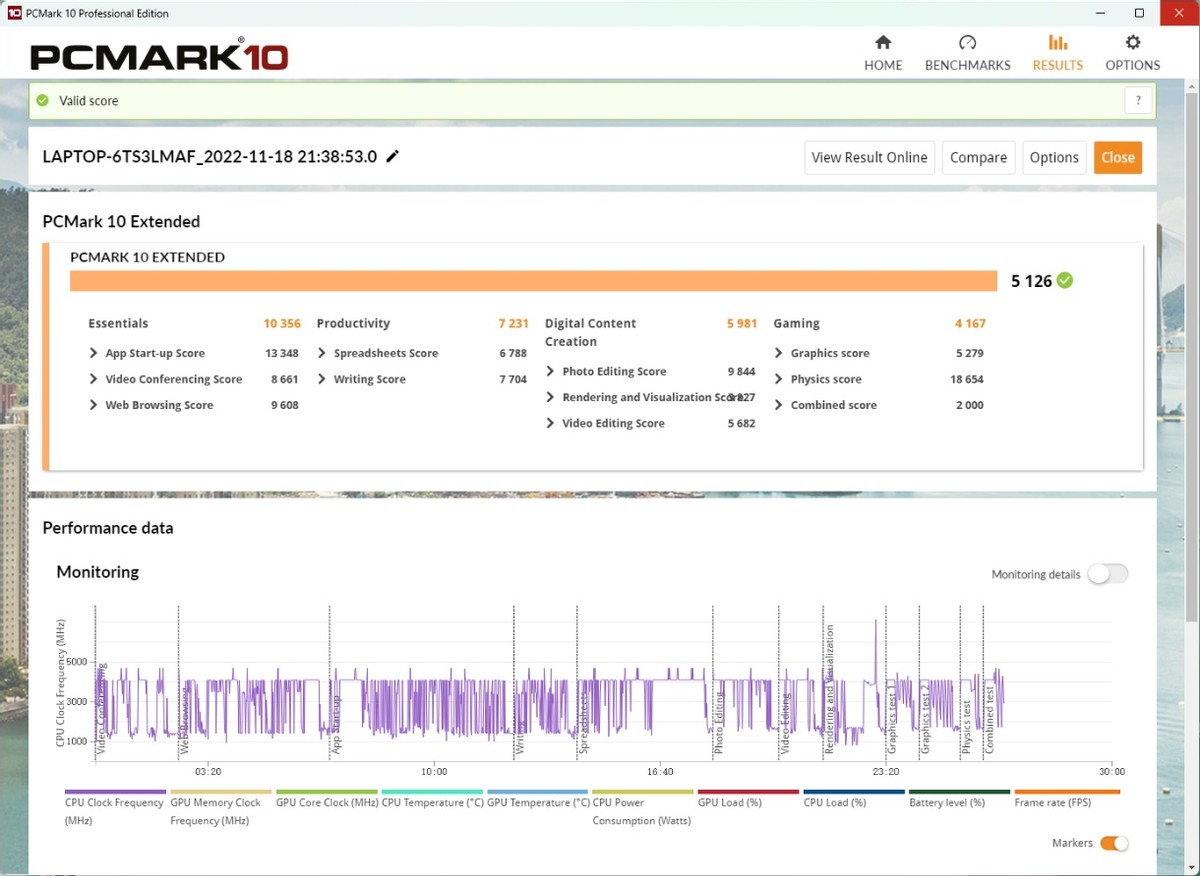Screen dimensions: 1200x876
Task: Click the pencil icon to rename result
Action: pyautogui.click(x=393, y=156)
